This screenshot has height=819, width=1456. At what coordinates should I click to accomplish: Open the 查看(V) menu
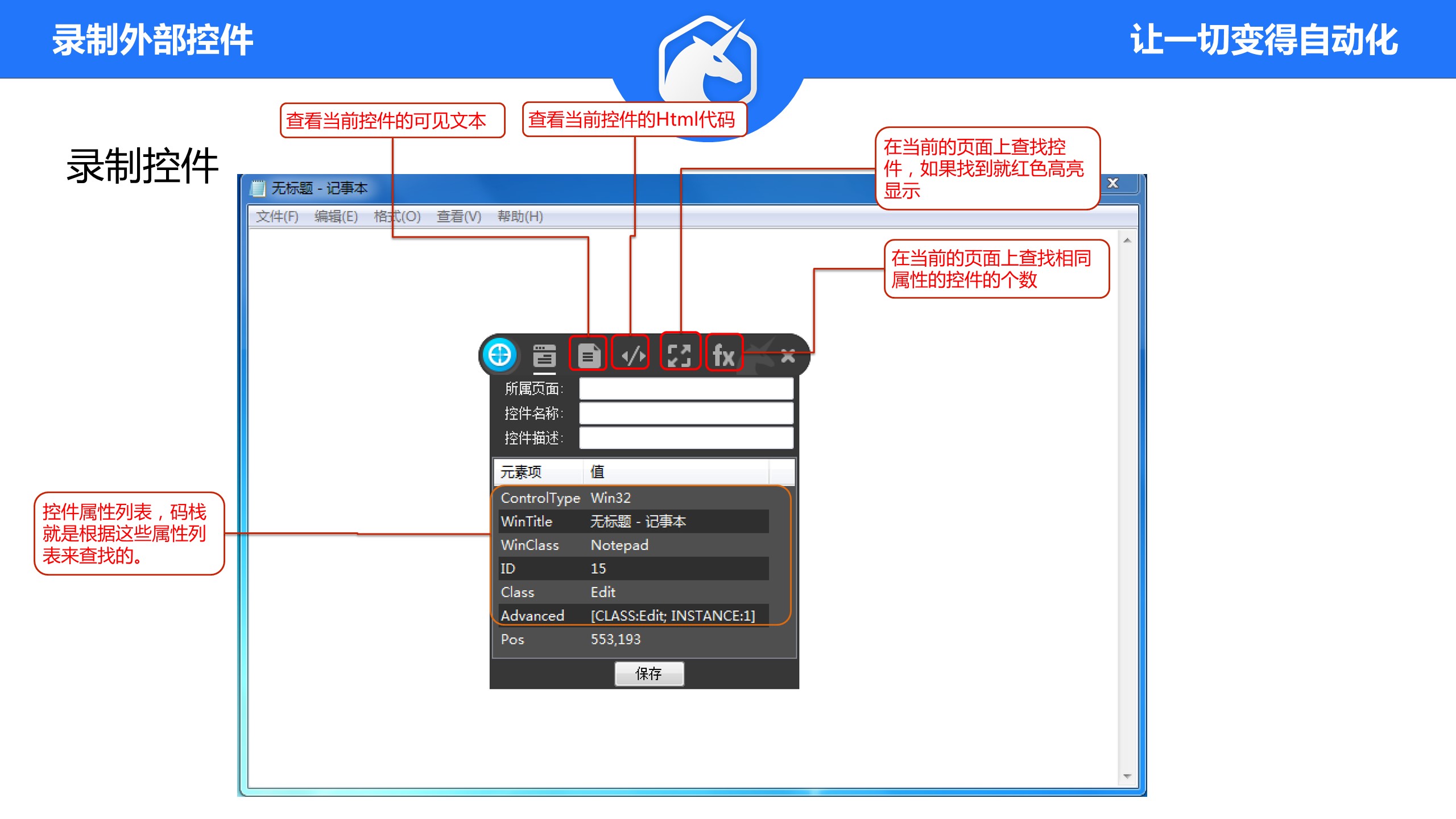tap(458, 217)
